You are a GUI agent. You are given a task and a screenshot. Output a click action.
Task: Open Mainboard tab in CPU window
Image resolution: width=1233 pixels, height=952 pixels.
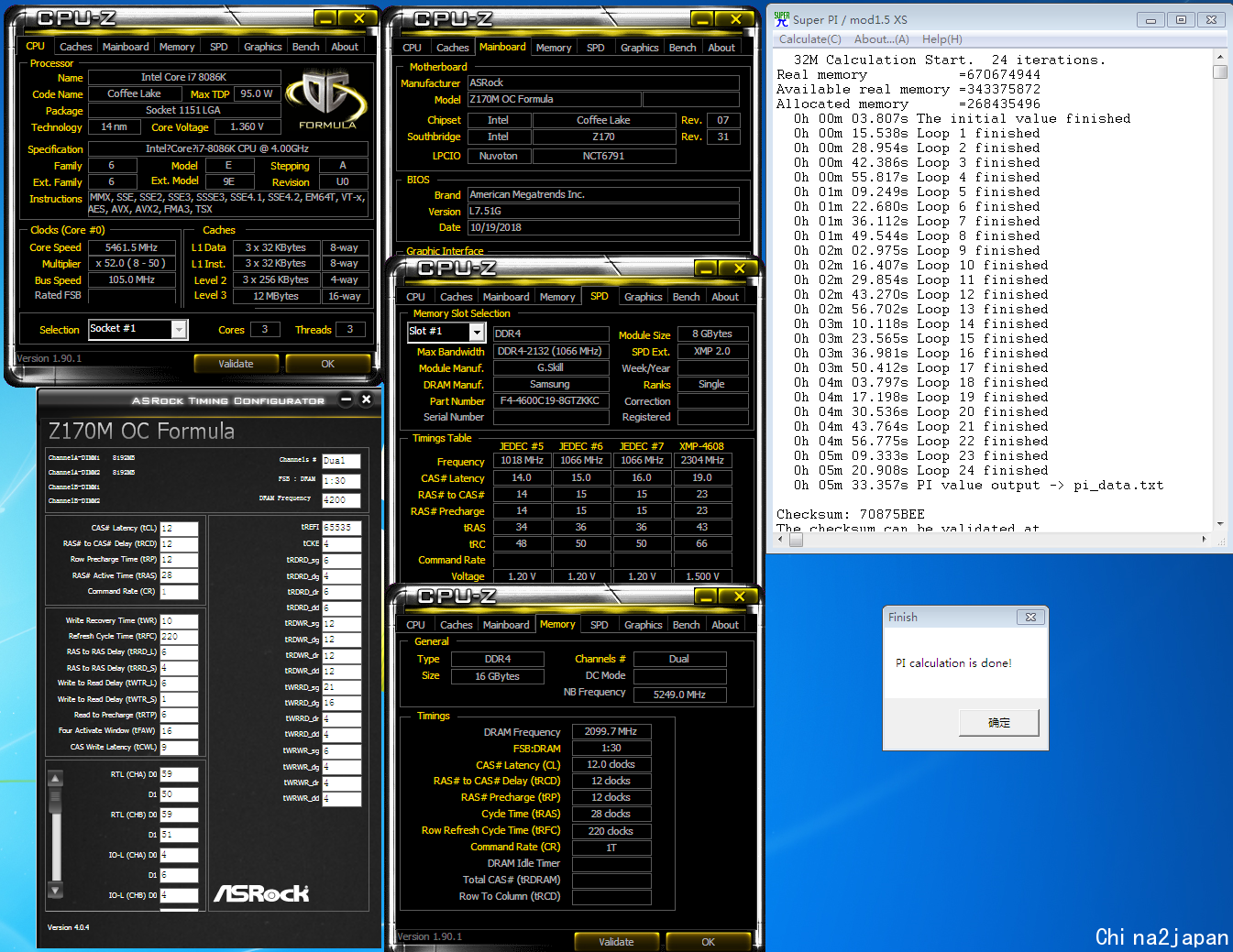pos(126,47)
